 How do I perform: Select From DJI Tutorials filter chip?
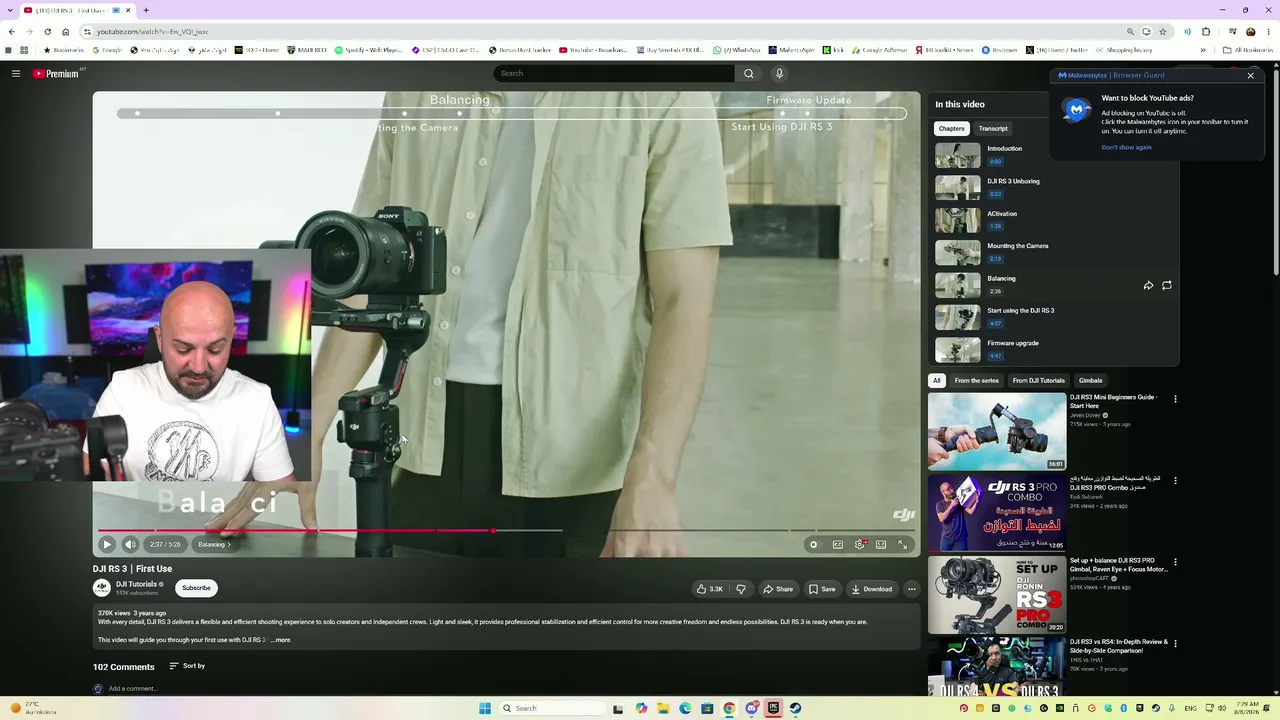[x=1038, y=381]
